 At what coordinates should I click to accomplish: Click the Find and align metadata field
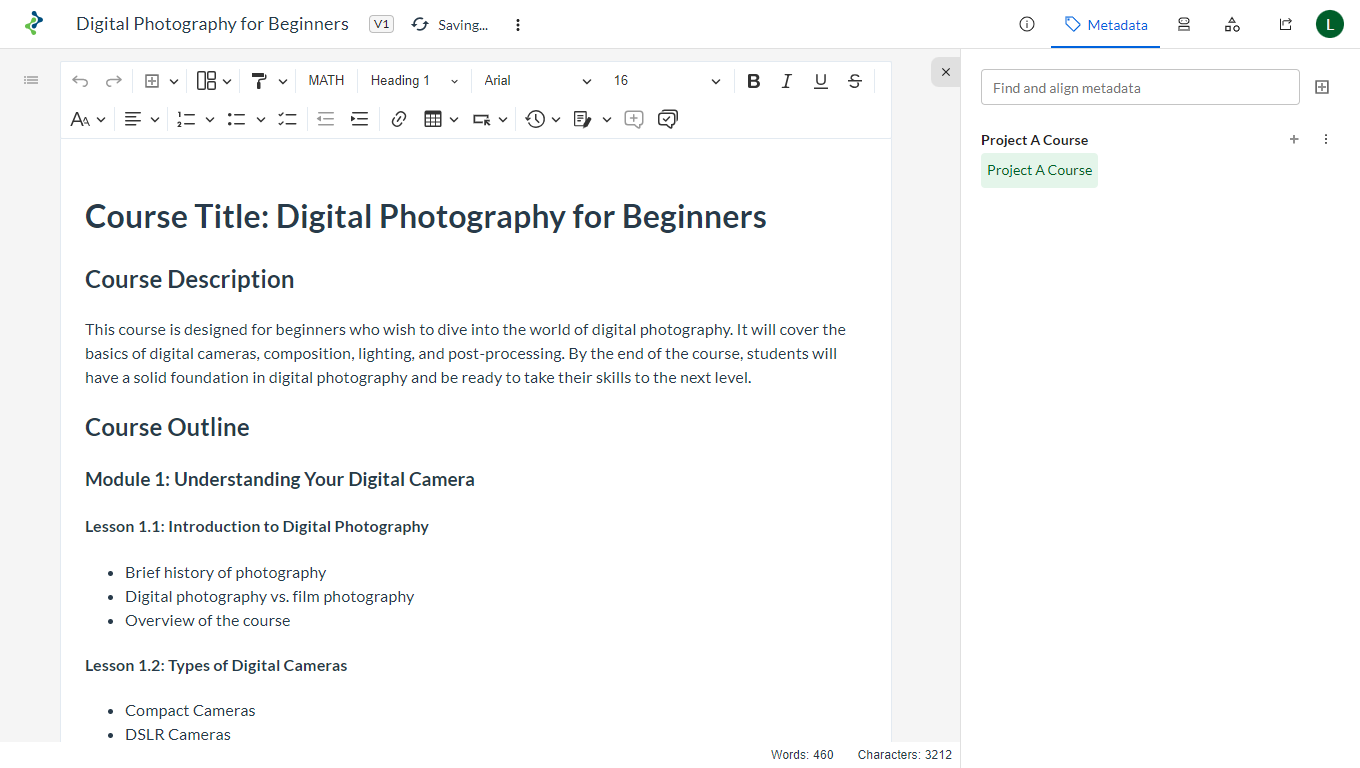click(1140, 88)
